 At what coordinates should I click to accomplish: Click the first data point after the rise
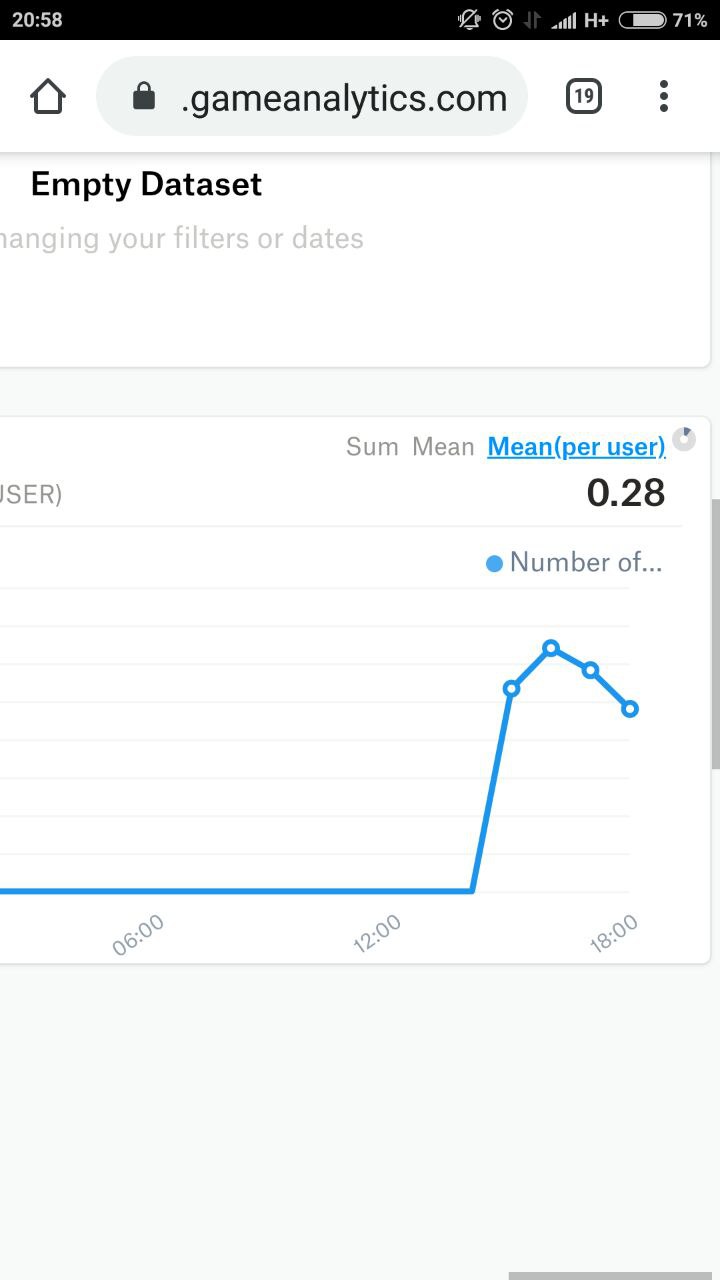(512, 688)
